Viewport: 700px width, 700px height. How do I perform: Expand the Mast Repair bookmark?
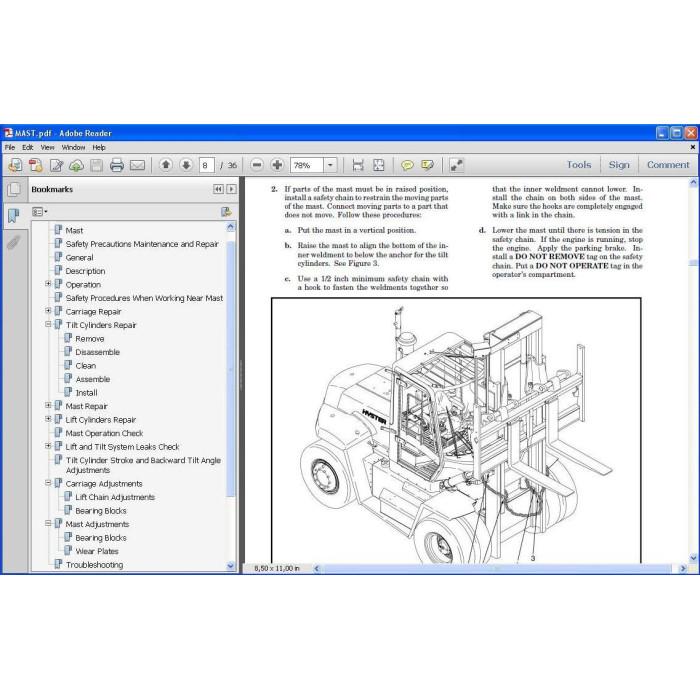[48, 405]
